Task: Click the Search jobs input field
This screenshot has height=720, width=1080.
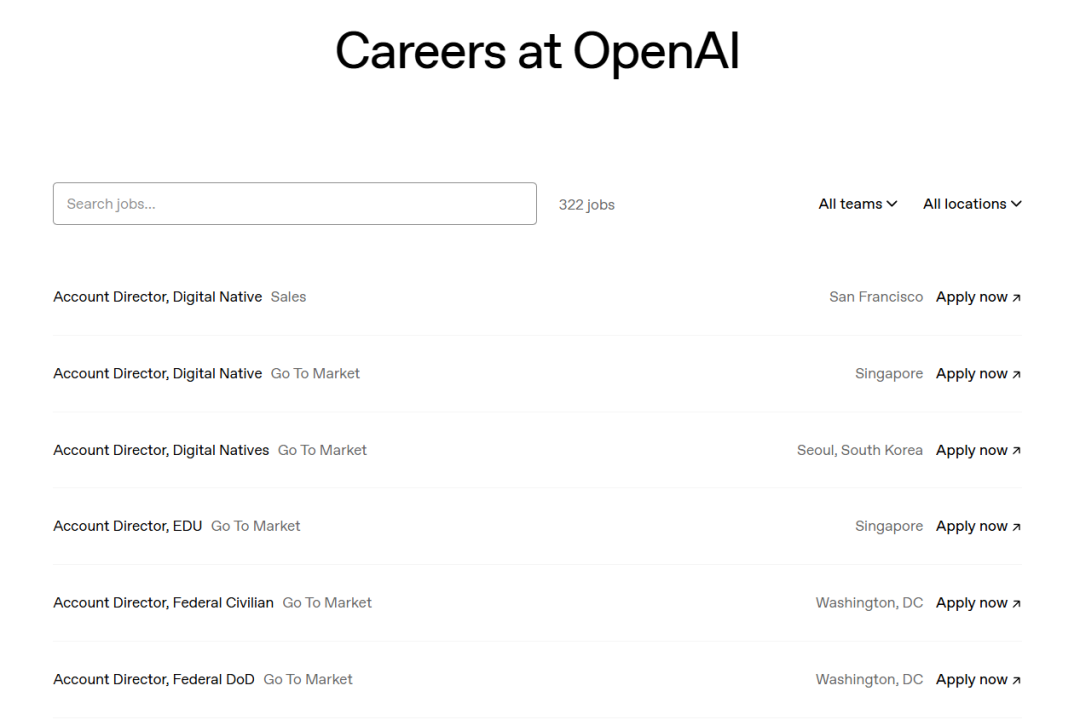Action: click(x=295, y=203)
